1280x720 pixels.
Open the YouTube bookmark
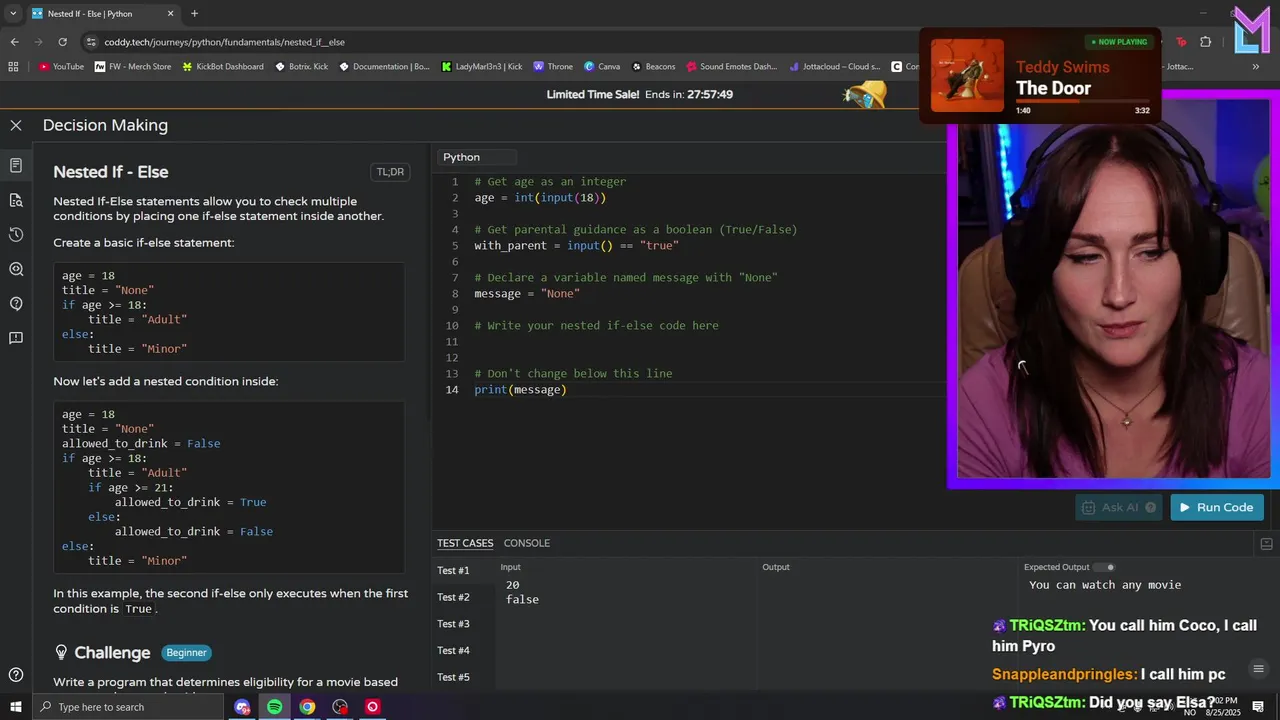point(61,67)
